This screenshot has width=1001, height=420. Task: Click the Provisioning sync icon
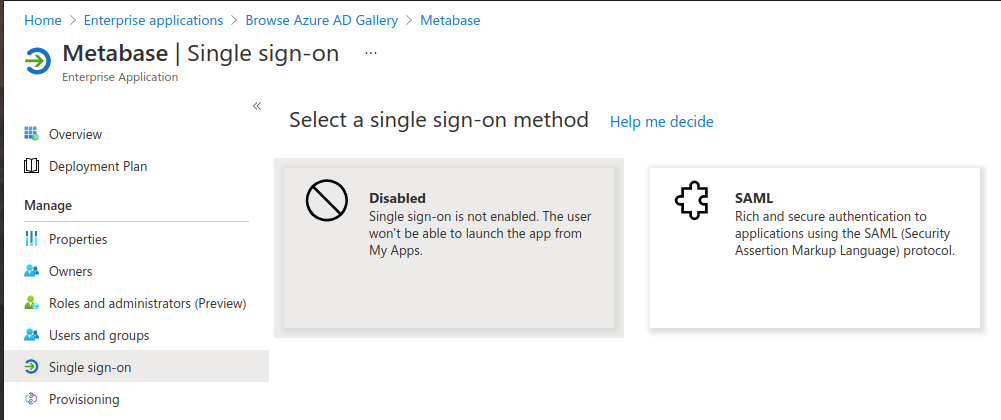coord(31,399)
